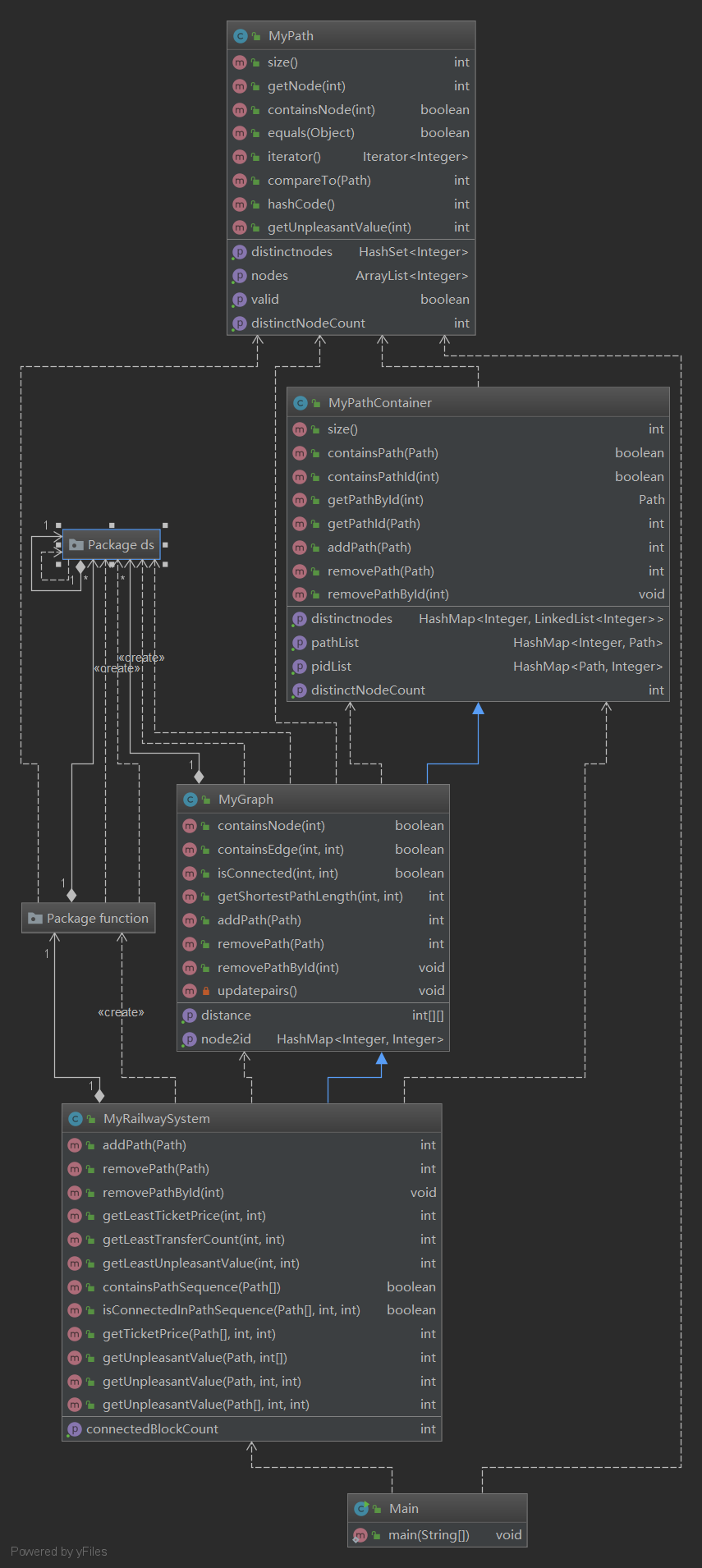702x1568 pixels.
Task: Select the size() method in MyPath
Action: point(351,62)
